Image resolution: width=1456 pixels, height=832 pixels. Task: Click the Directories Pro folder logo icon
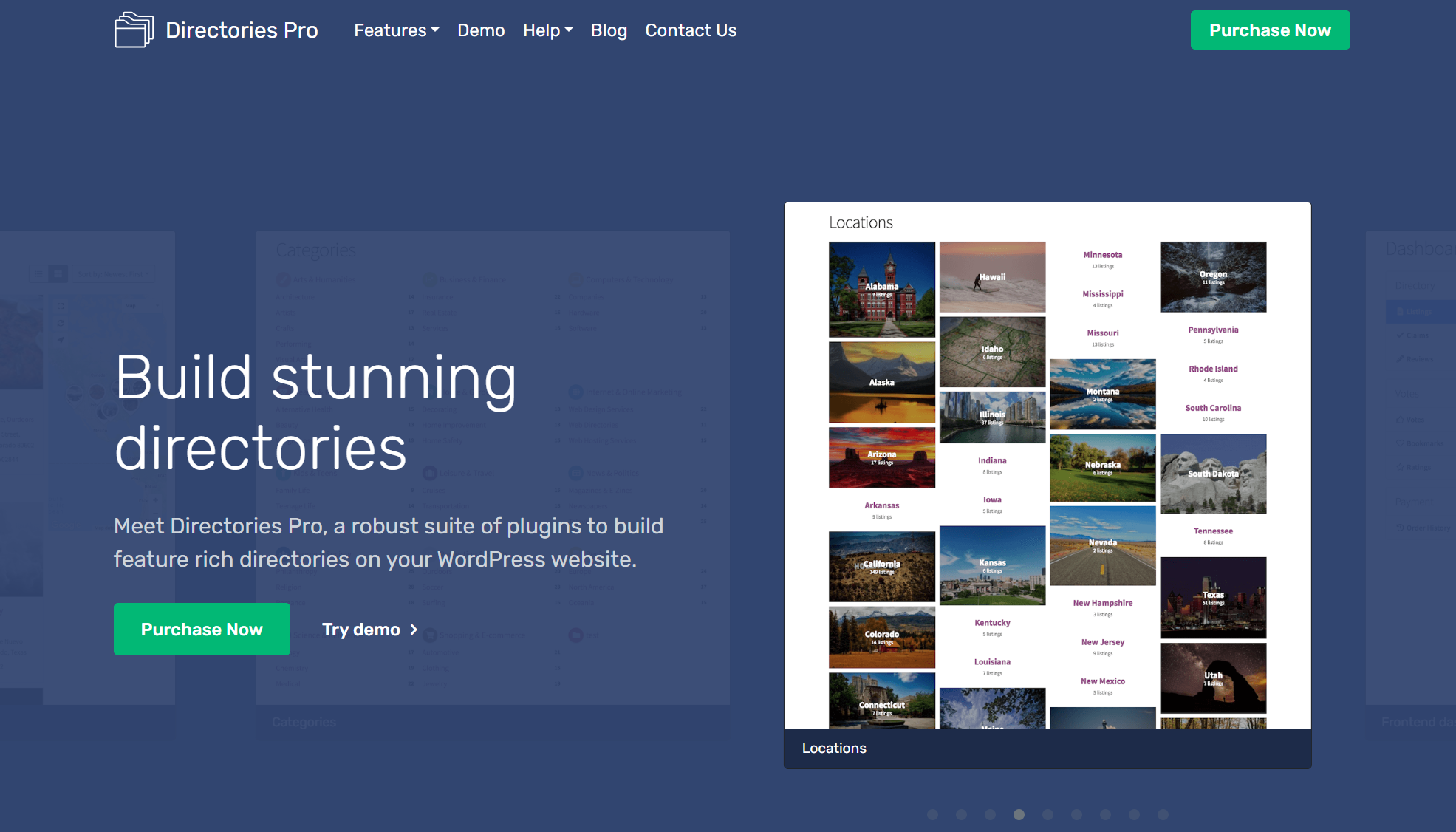pyautogui.click(x=134, y=30)
